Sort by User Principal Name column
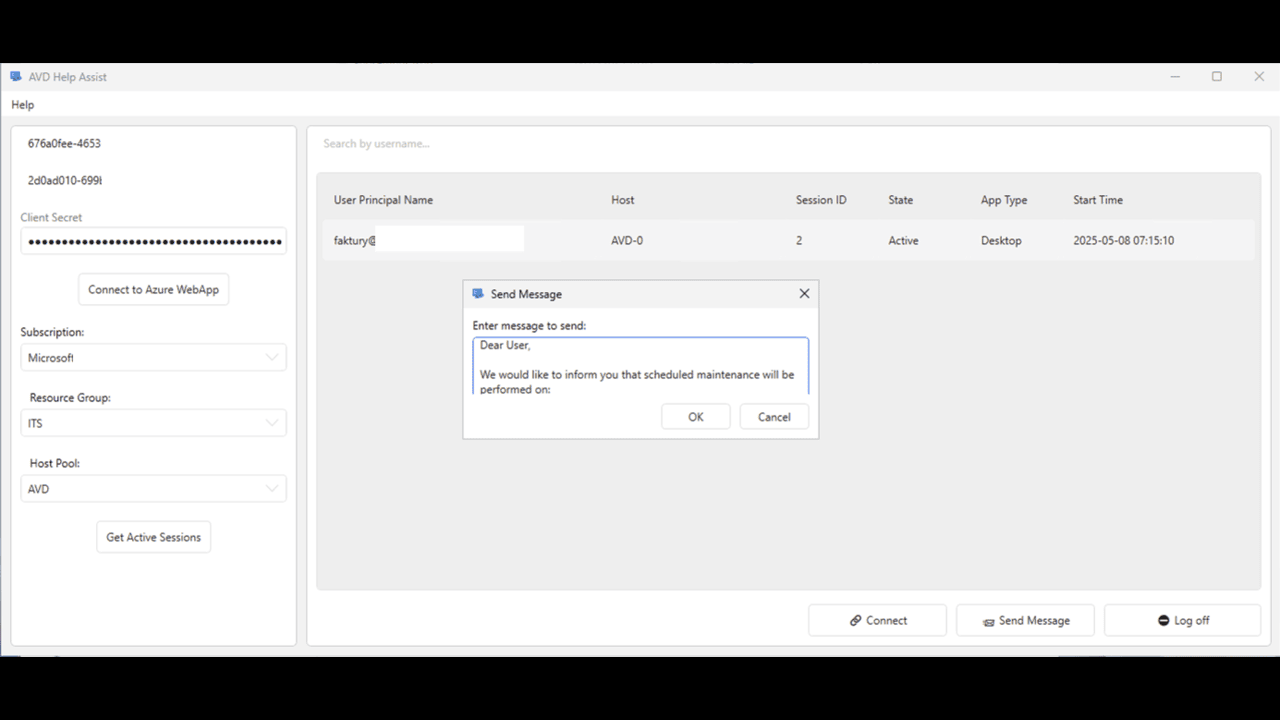This screenshot has height=720, width=1280. pyautogui.click(x=383, y=200)
